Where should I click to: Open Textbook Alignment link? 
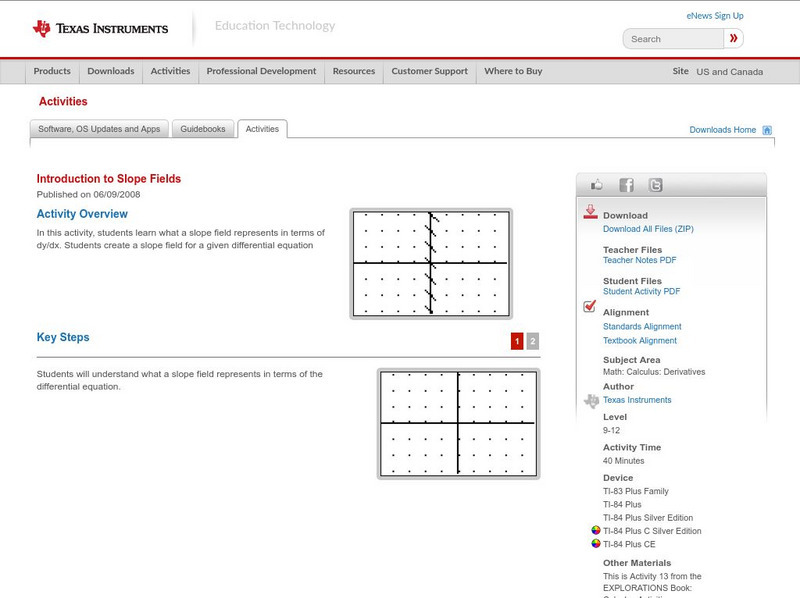click(640, 341)
